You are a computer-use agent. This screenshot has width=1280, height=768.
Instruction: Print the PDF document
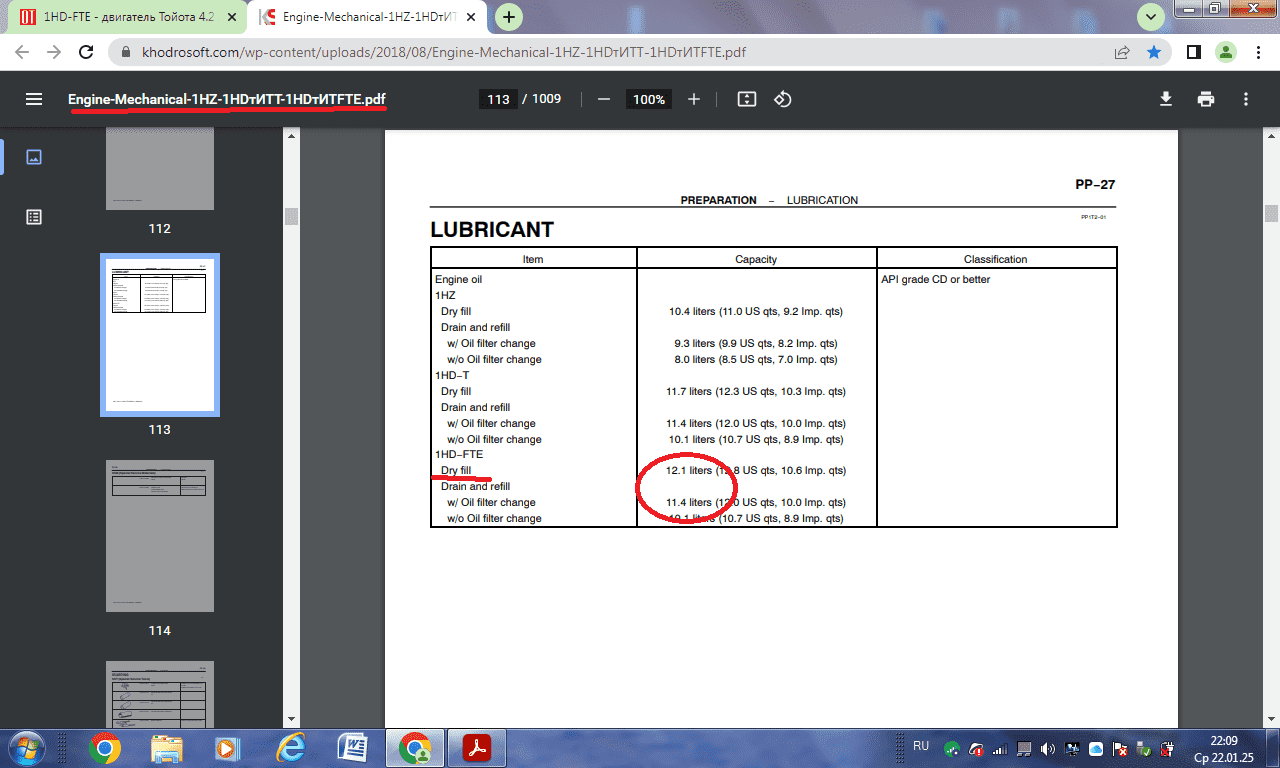pos(1206,99)
